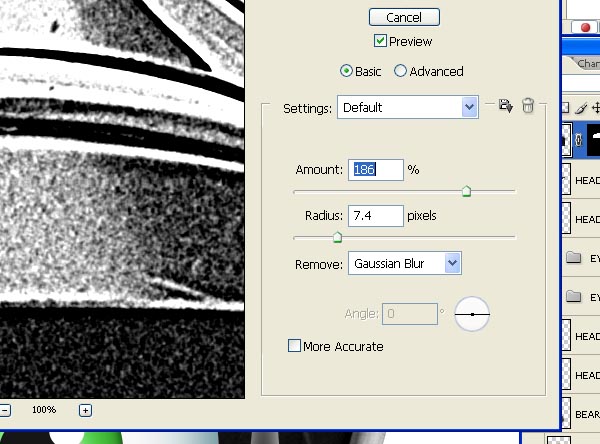Click the Amount percentage input field

click(x=376, y=170)
